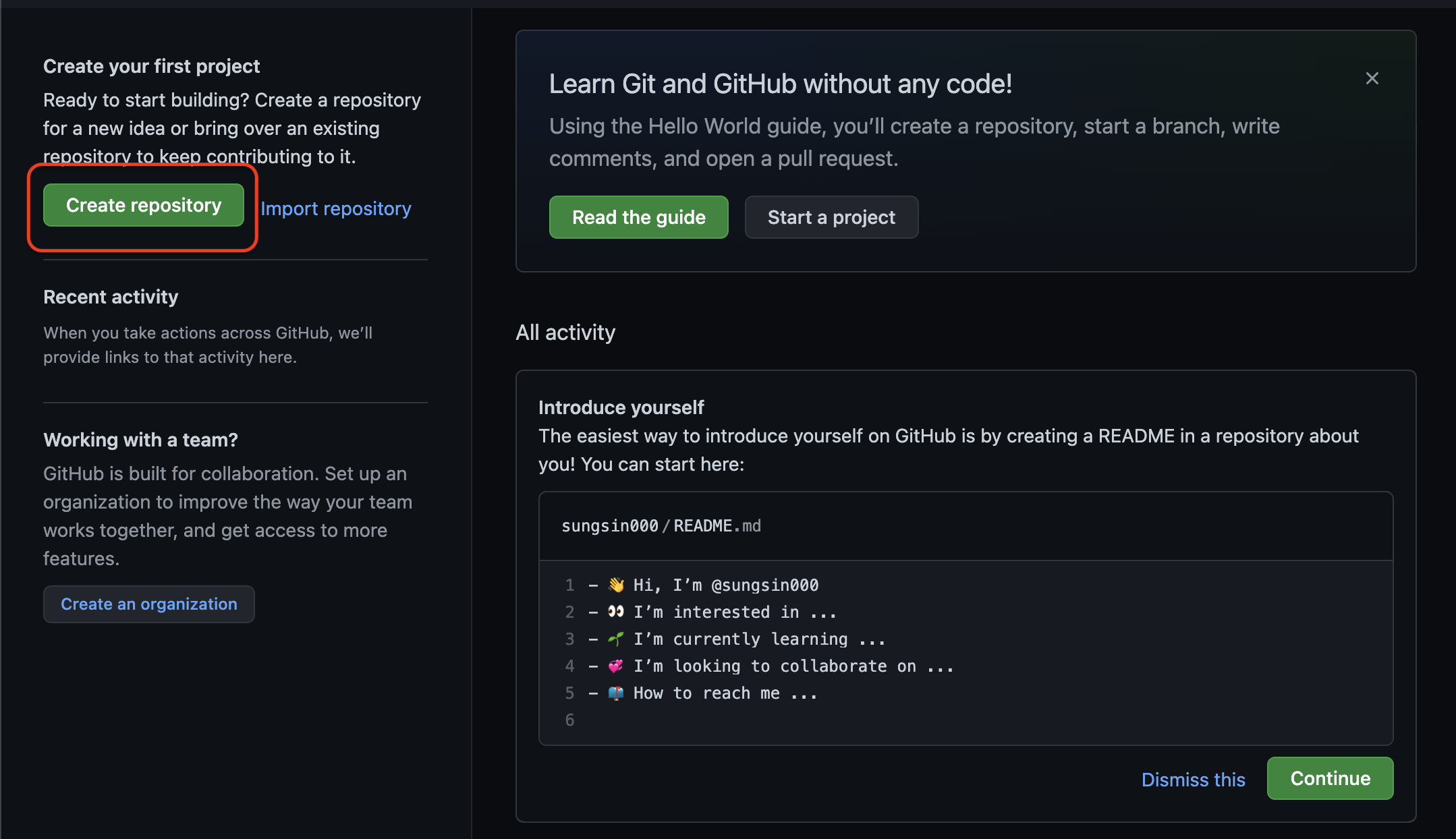
Task: Click the Read the guide button
Action: [638, 217]
